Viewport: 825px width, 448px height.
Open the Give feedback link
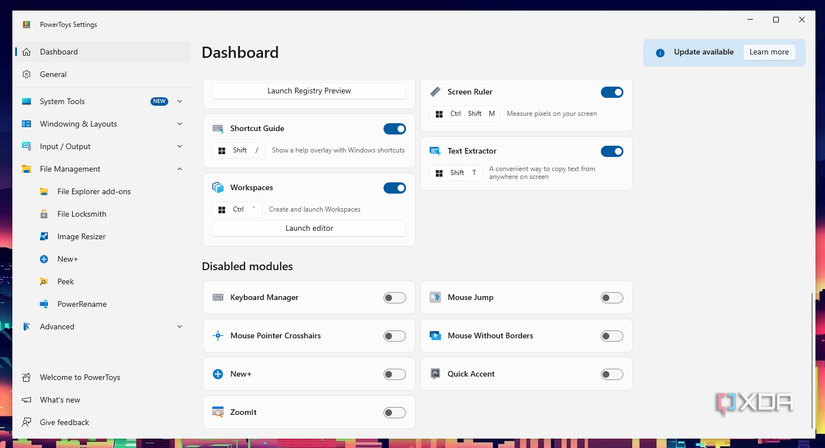(103, 422)
